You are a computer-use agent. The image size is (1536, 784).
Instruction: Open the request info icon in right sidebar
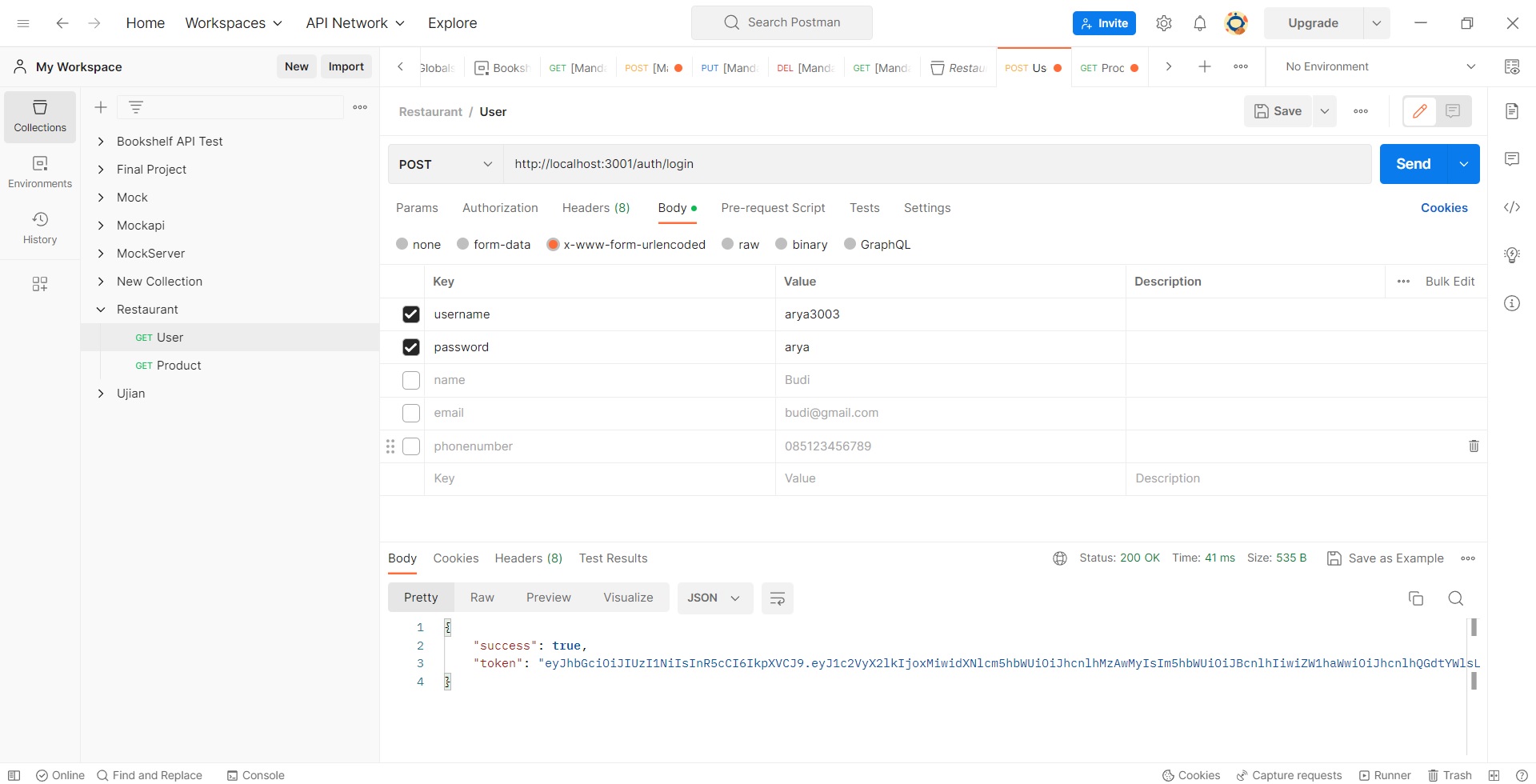click(x=1512, y=303)
